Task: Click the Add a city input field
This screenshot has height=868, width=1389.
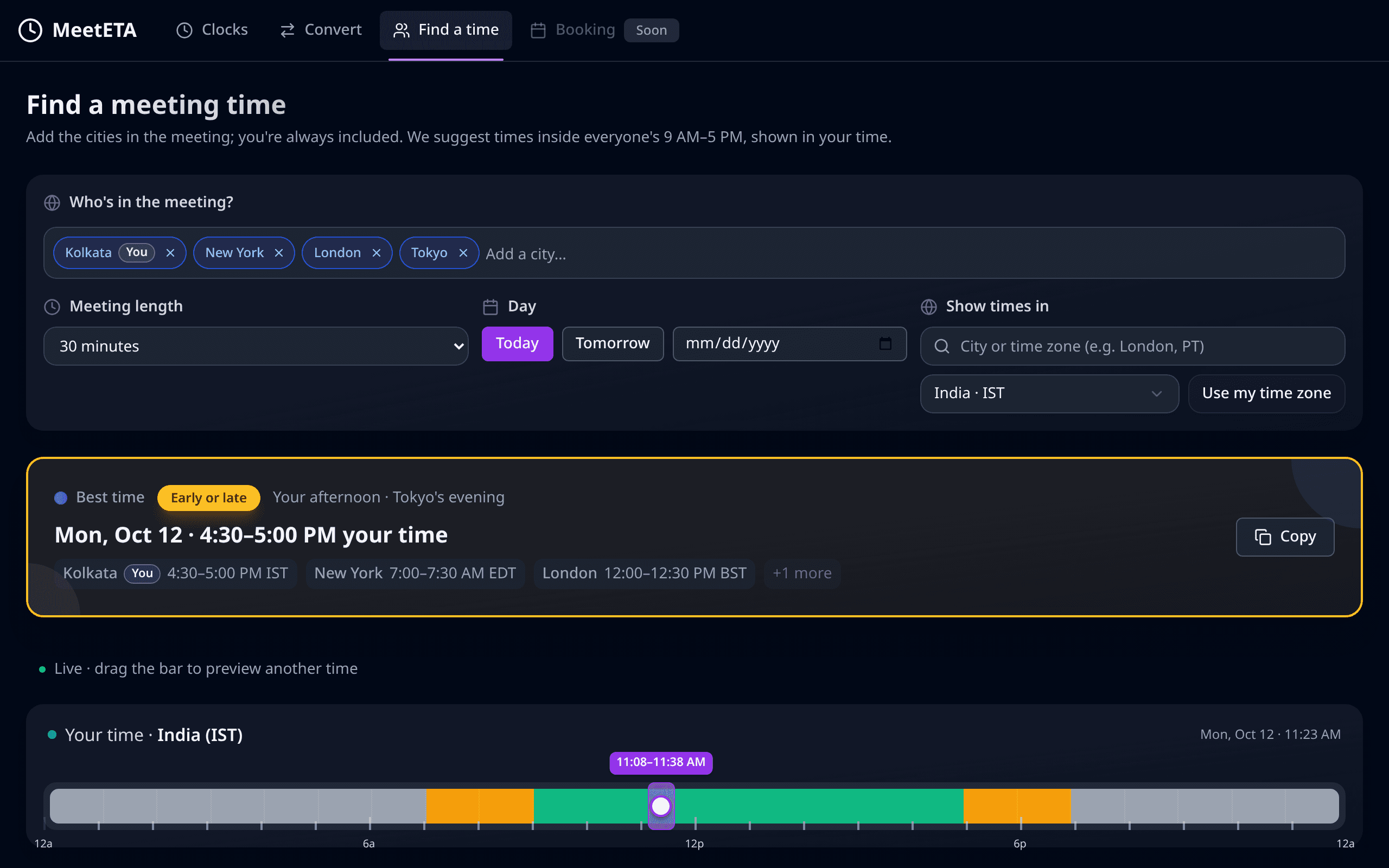Action: [910, 253]
